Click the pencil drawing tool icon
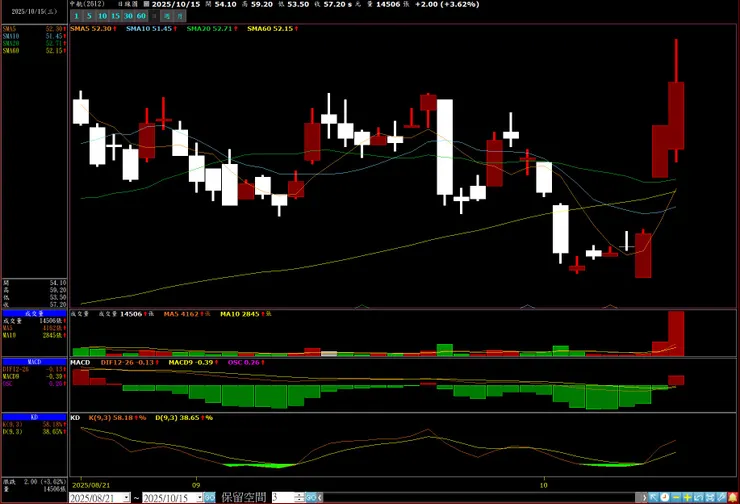Viewport: 740px width, 504px height. (x=721, y=497)
